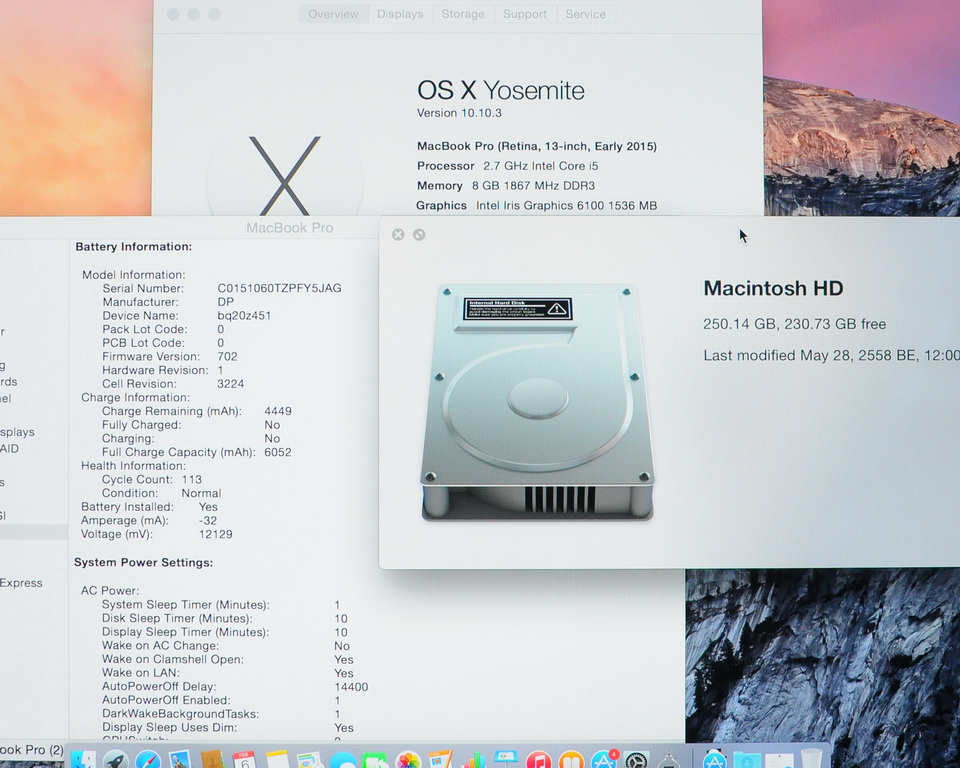Open Trash at dock's end
Viewport: 960px width, 768px height.
[x=811, y=758]
